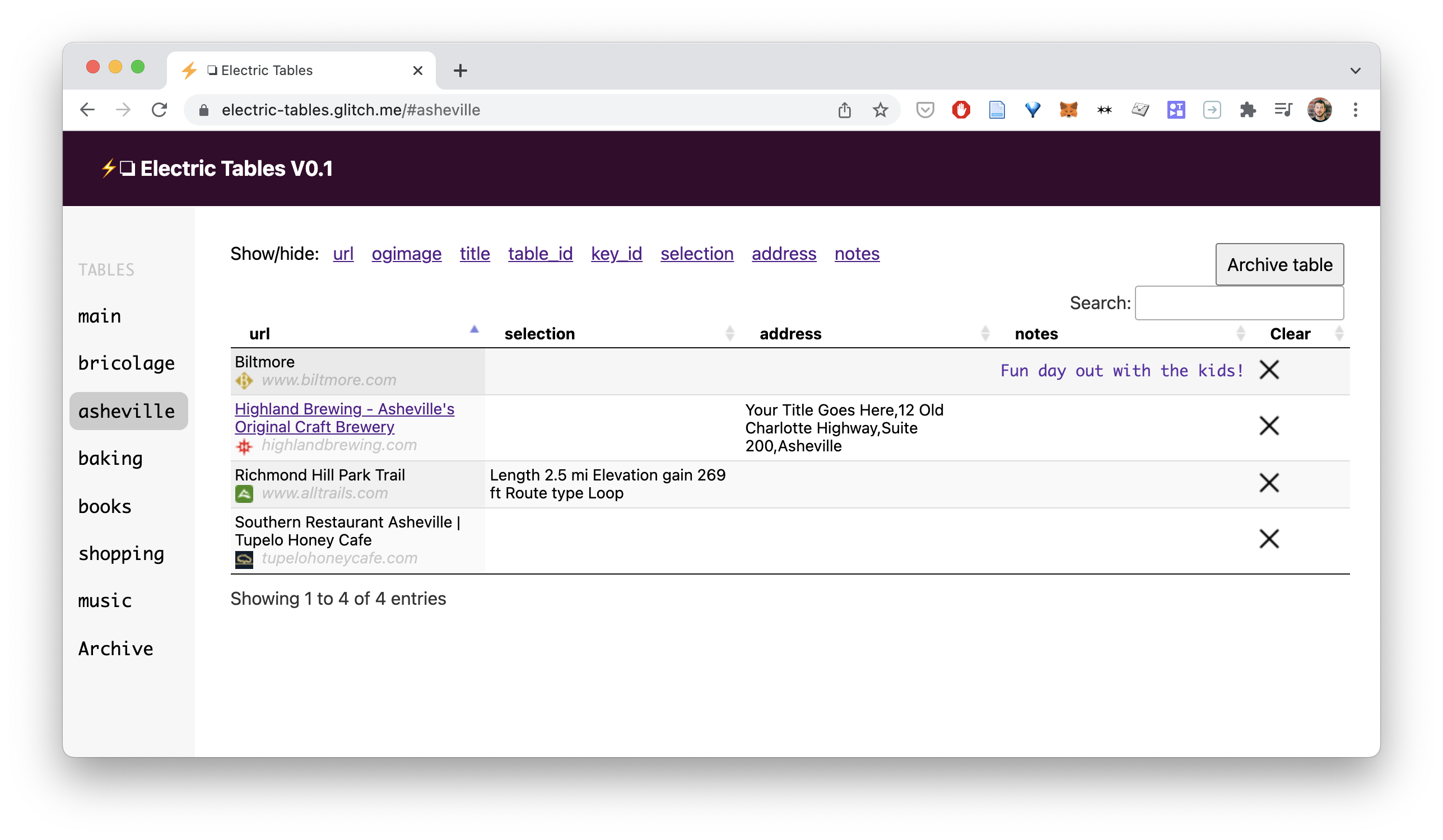Close the Electric Tables tab
1443x840 pixels.
click(418, 71)
